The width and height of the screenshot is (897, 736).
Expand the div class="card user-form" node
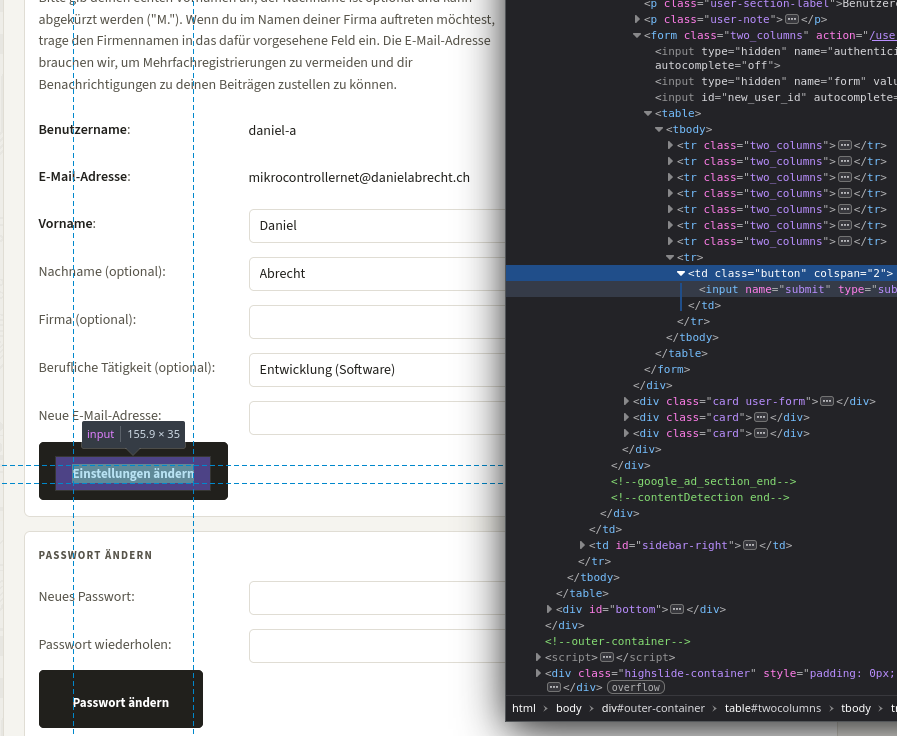[626, 401]
